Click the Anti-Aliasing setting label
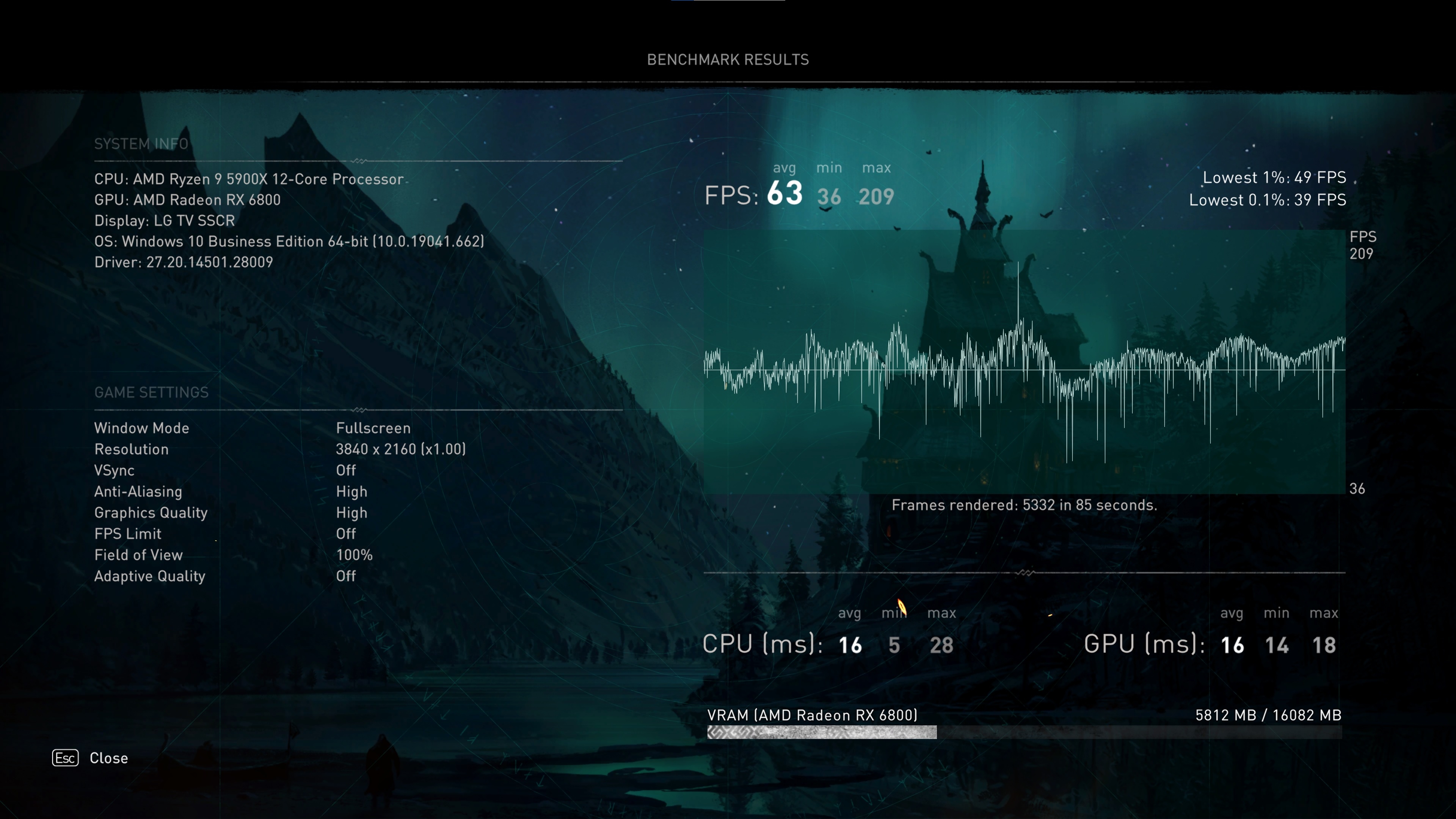 (138, 492)
